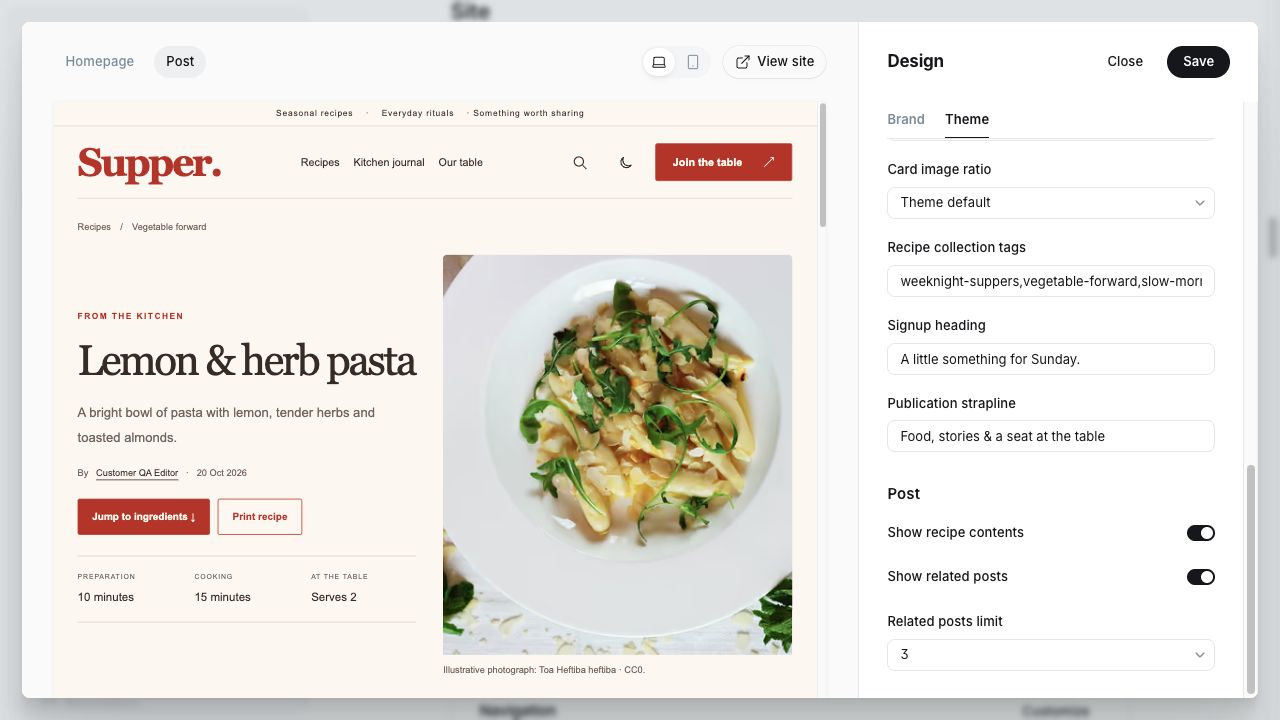Edit Recipe collection tags field

pyautogui.click(x=1051, y=281)
